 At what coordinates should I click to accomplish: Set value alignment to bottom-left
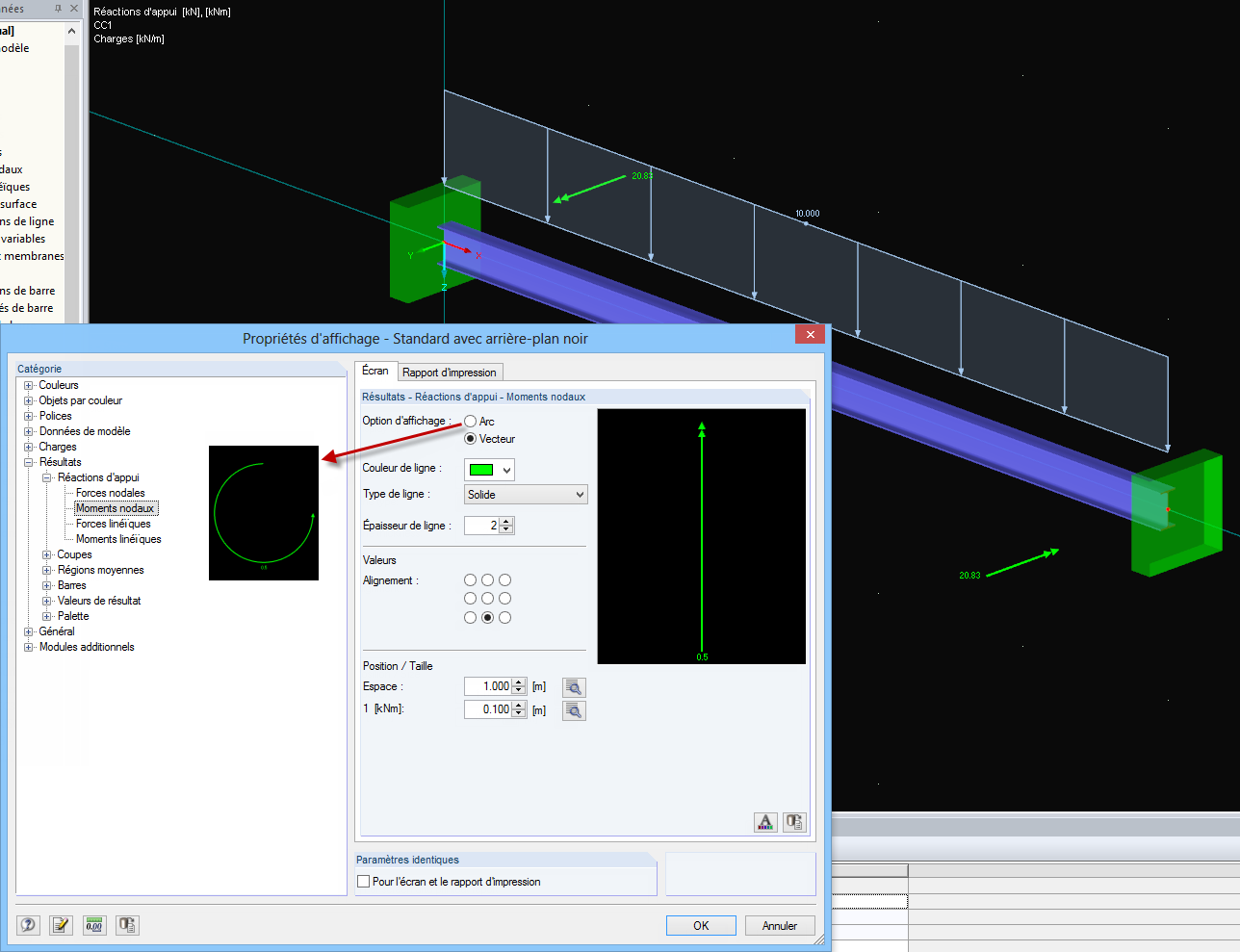(x=470, y=617)
